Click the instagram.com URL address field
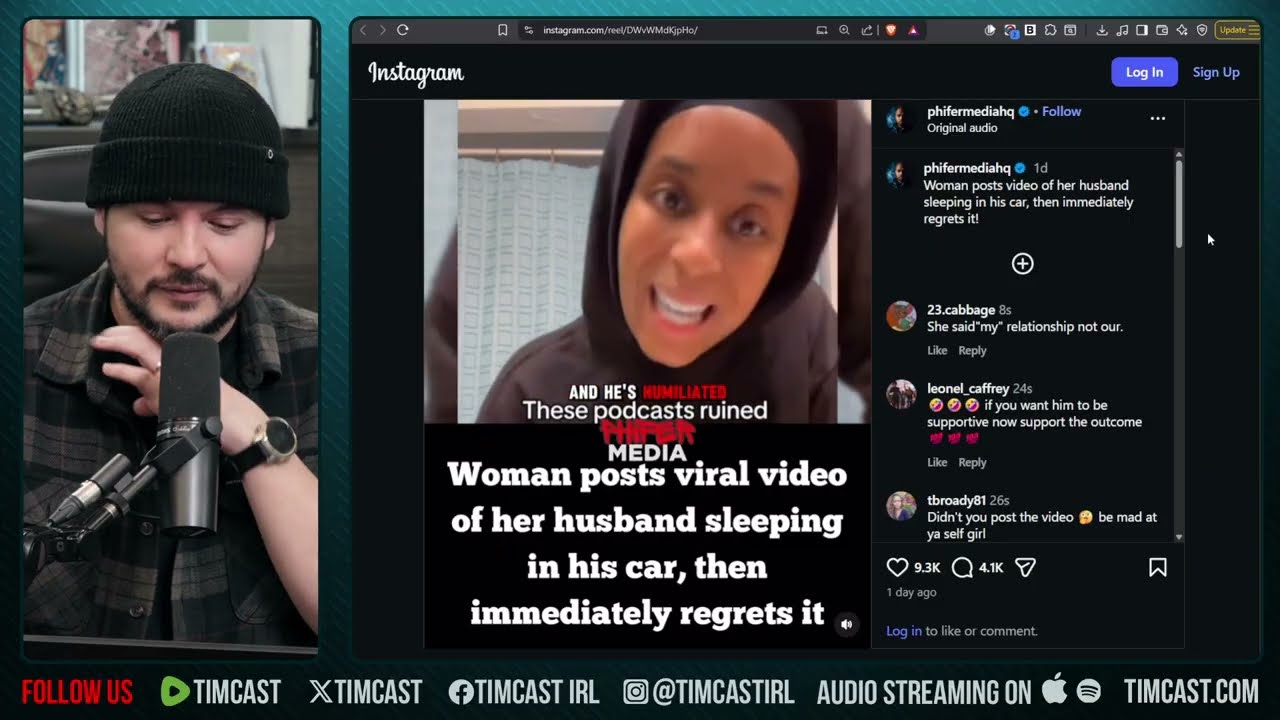Viewport: 1280px width, 720px height. click(620, 30)
